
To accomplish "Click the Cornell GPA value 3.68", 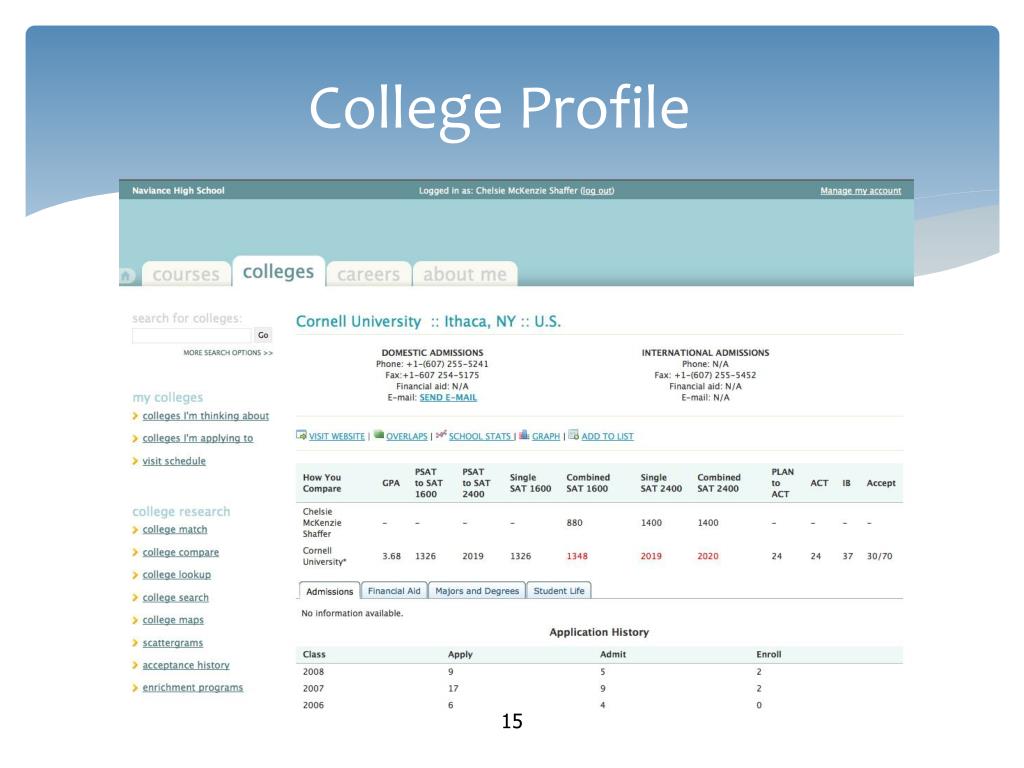I will pyautogui.click(x=391, y=556).
